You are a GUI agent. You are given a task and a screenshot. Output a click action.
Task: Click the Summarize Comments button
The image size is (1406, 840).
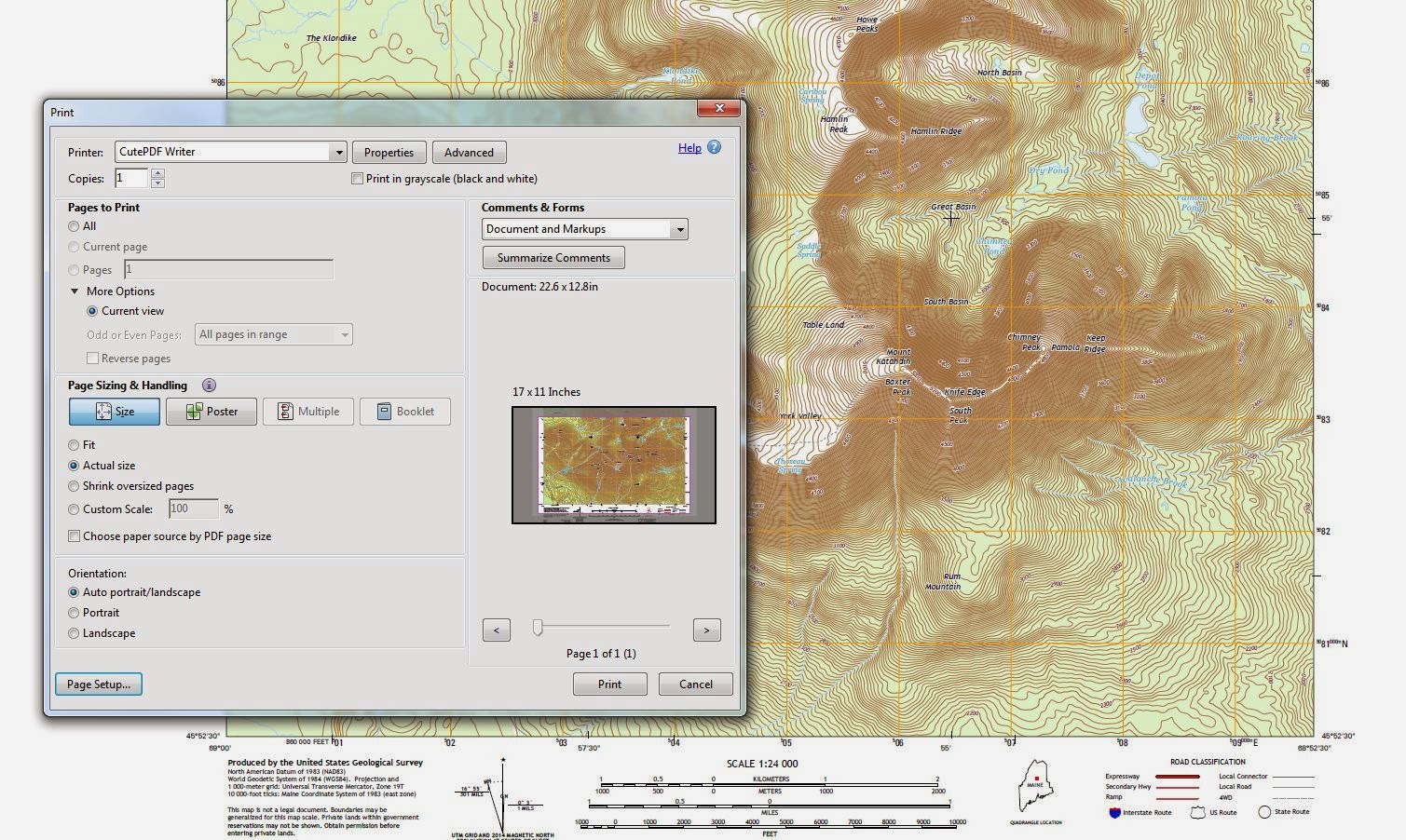(553, 257)
